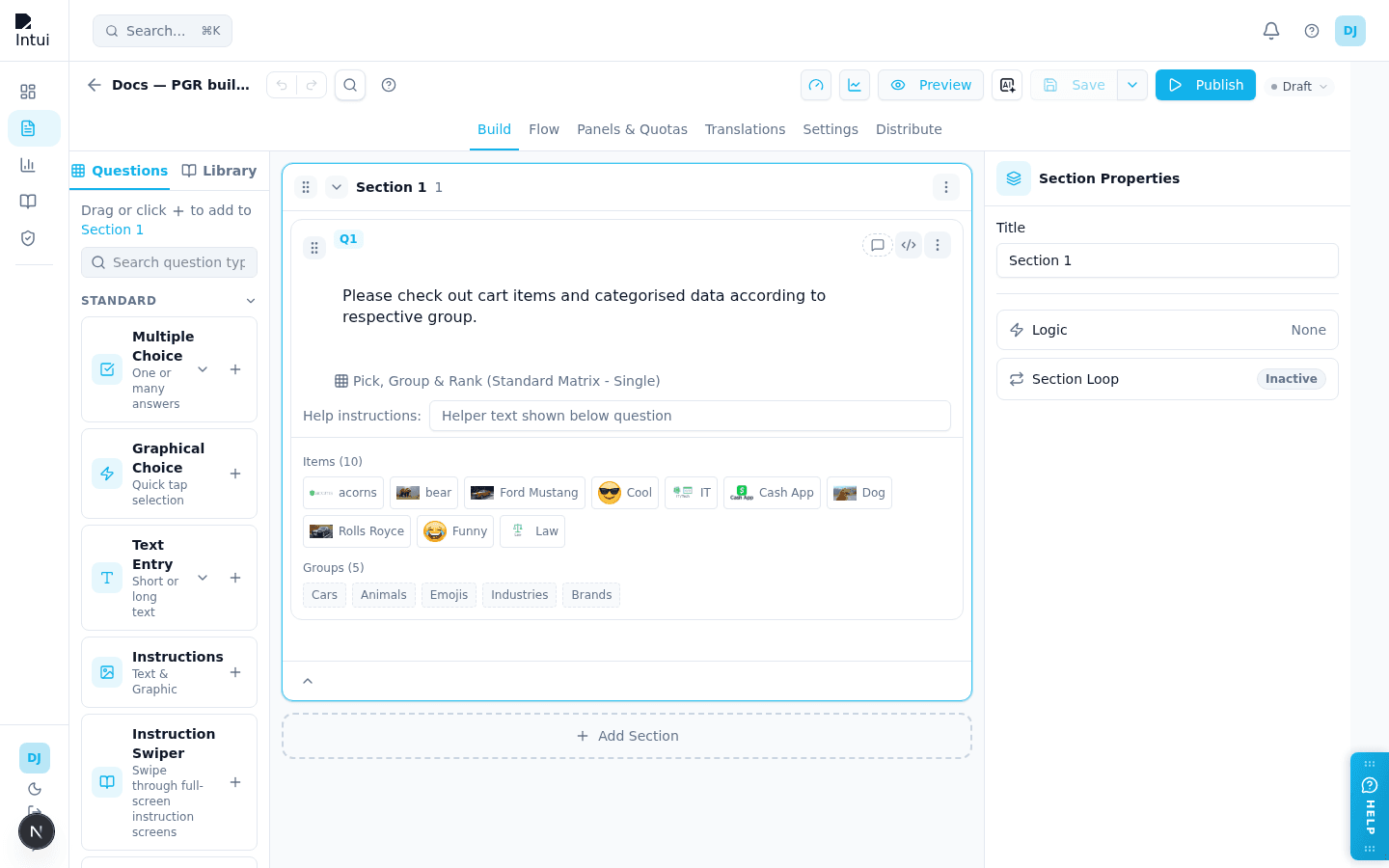Expand Text Entry variants chevron
This screenshot has width=1389, height=868.
tap(203, 578)
